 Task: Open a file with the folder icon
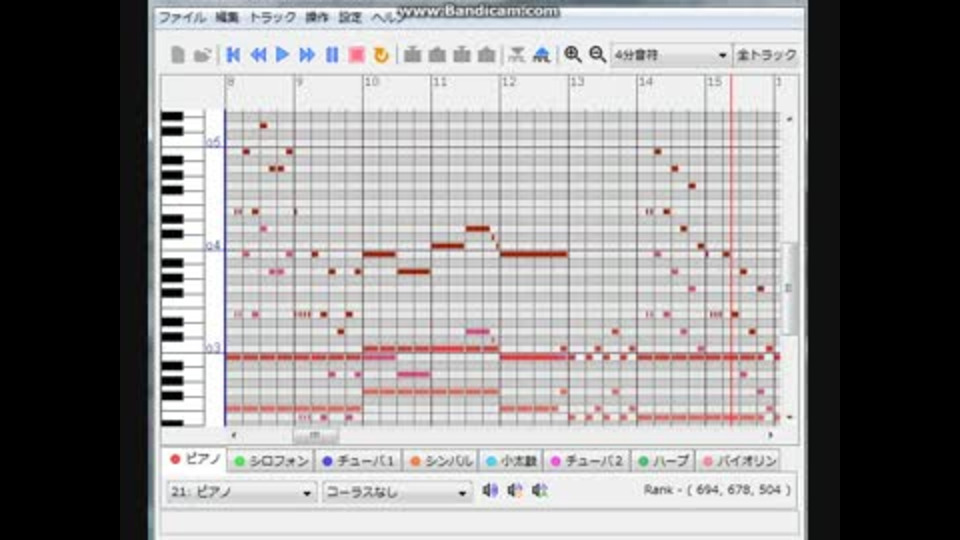(x=202, y=55)
